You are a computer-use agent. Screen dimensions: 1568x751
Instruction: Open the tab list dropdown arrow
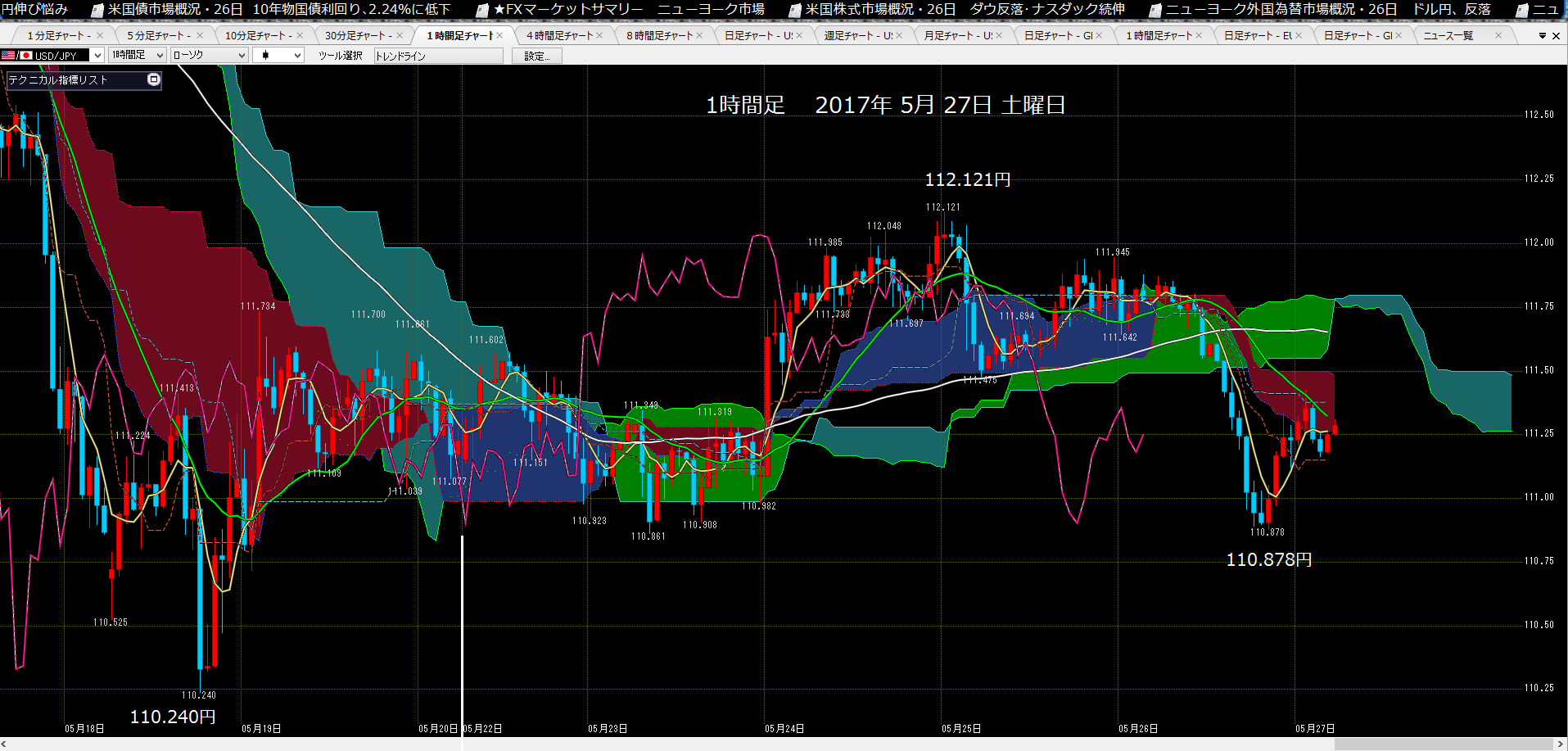1543,36
